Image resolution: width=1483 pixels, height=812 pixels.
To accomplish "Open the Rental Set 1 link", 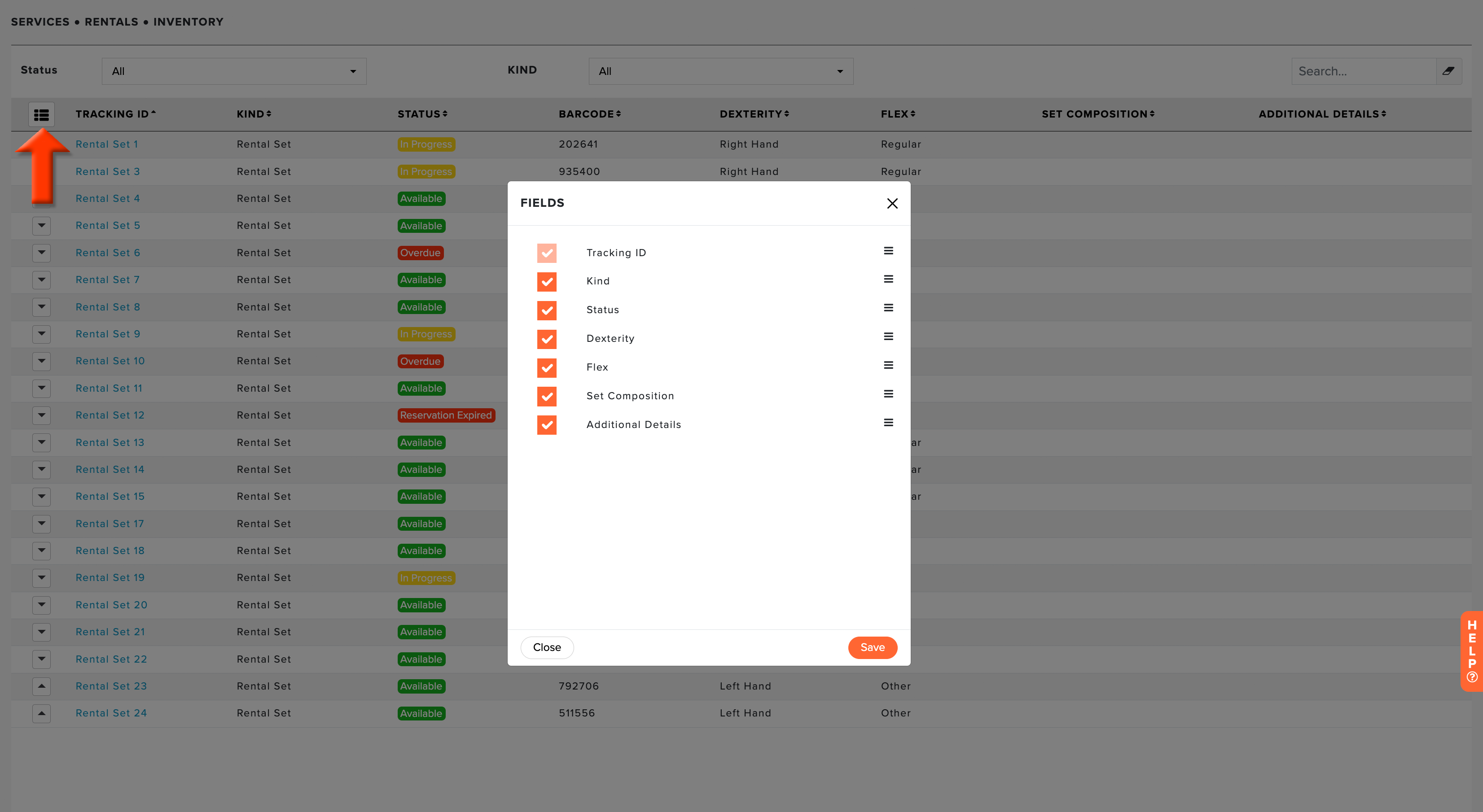I will 107,144.
